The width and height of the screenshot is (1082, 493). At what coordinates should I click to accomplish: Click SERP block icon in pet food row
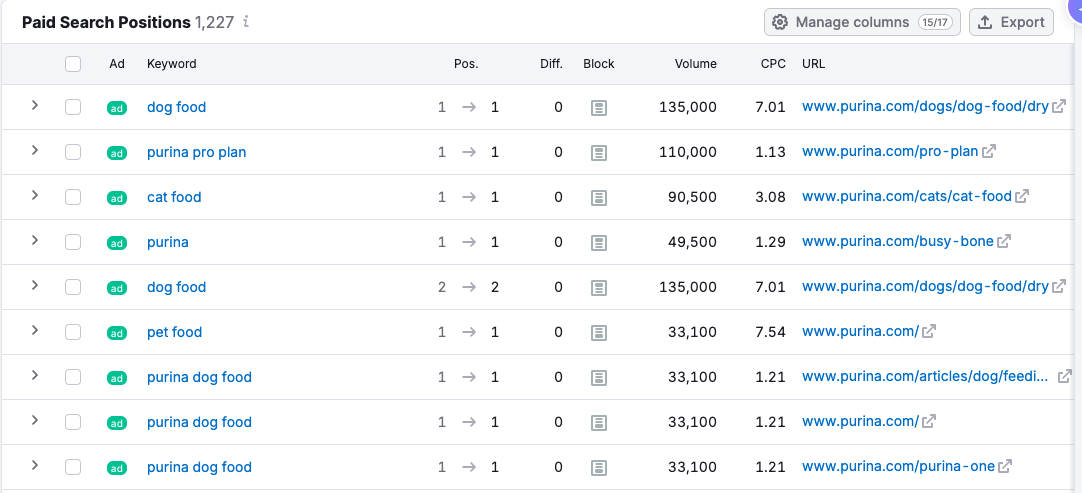[x=599, y=333]
